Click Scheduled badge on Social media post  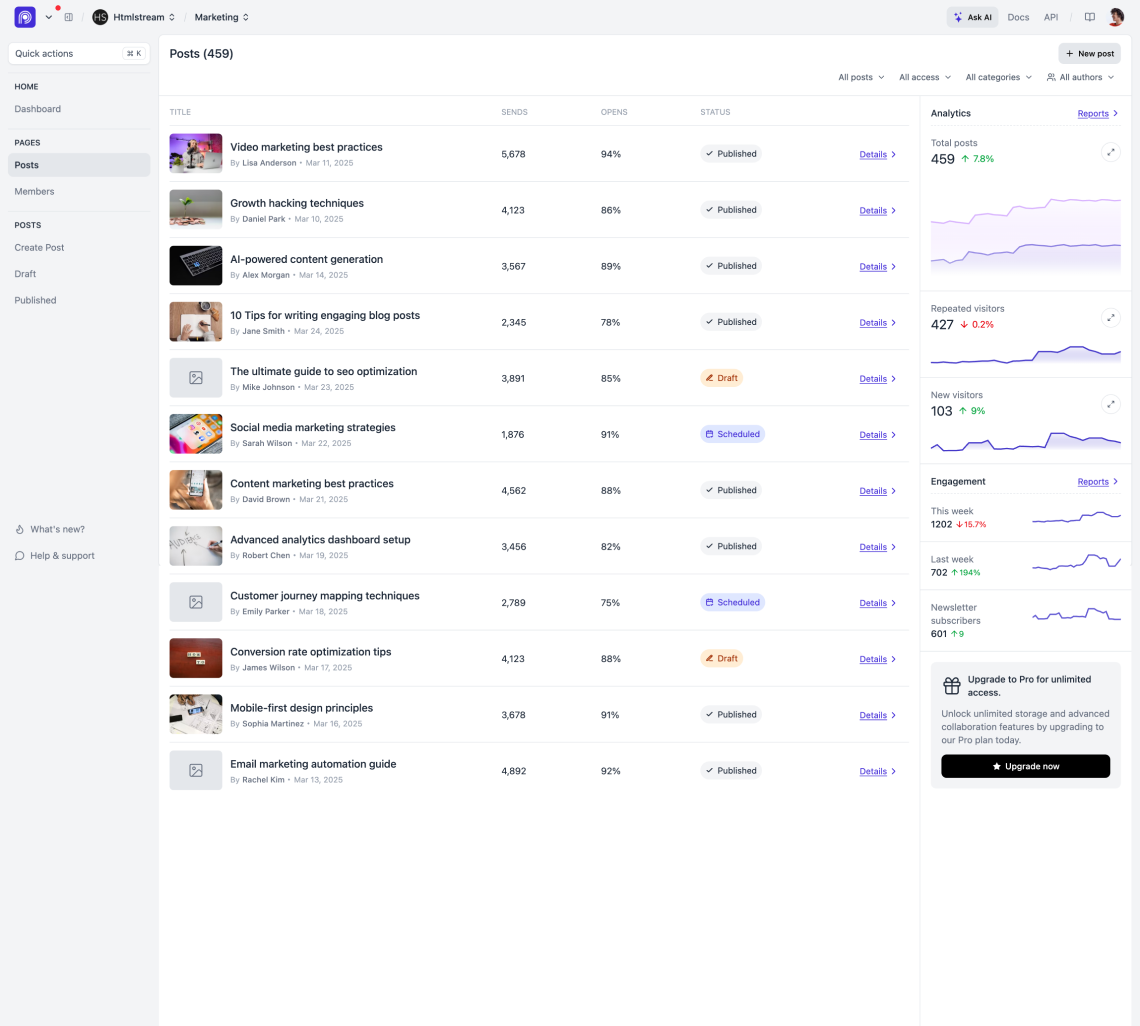pos(732,434)
